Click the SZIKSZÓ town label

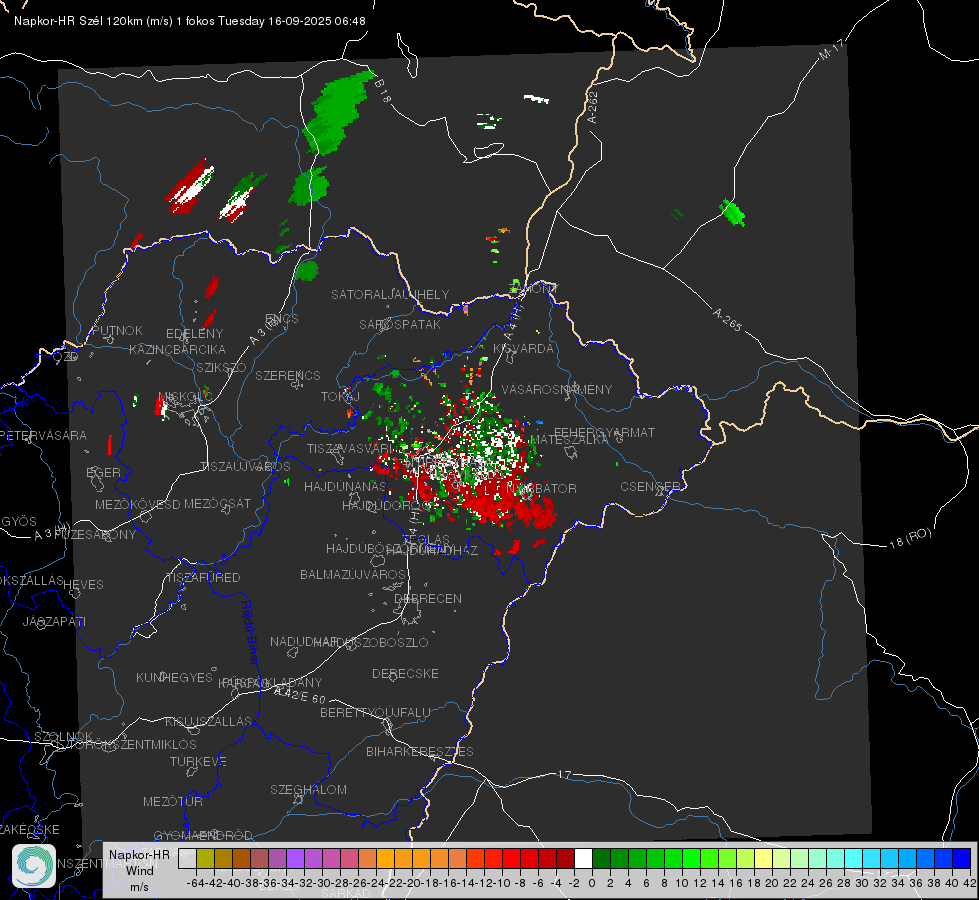pos(221,368)
